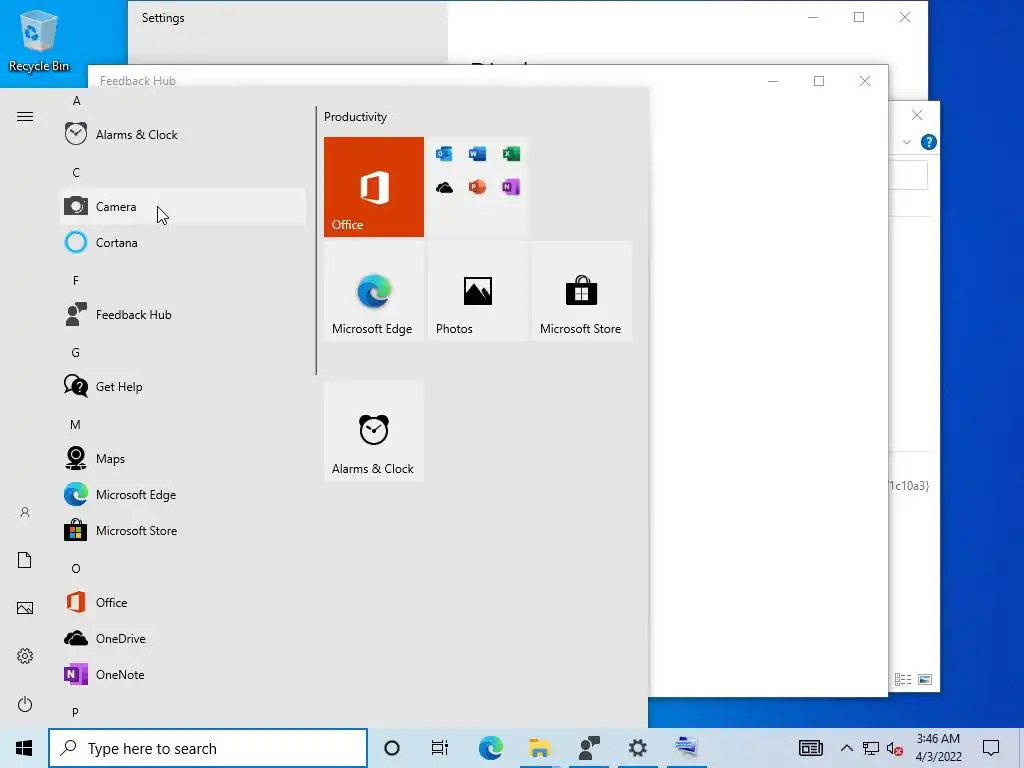The width and height of the screenshot is (1024, 768).
Task: Click the Windows Start button
Action: pyautogui.click(x=24, y=748)
